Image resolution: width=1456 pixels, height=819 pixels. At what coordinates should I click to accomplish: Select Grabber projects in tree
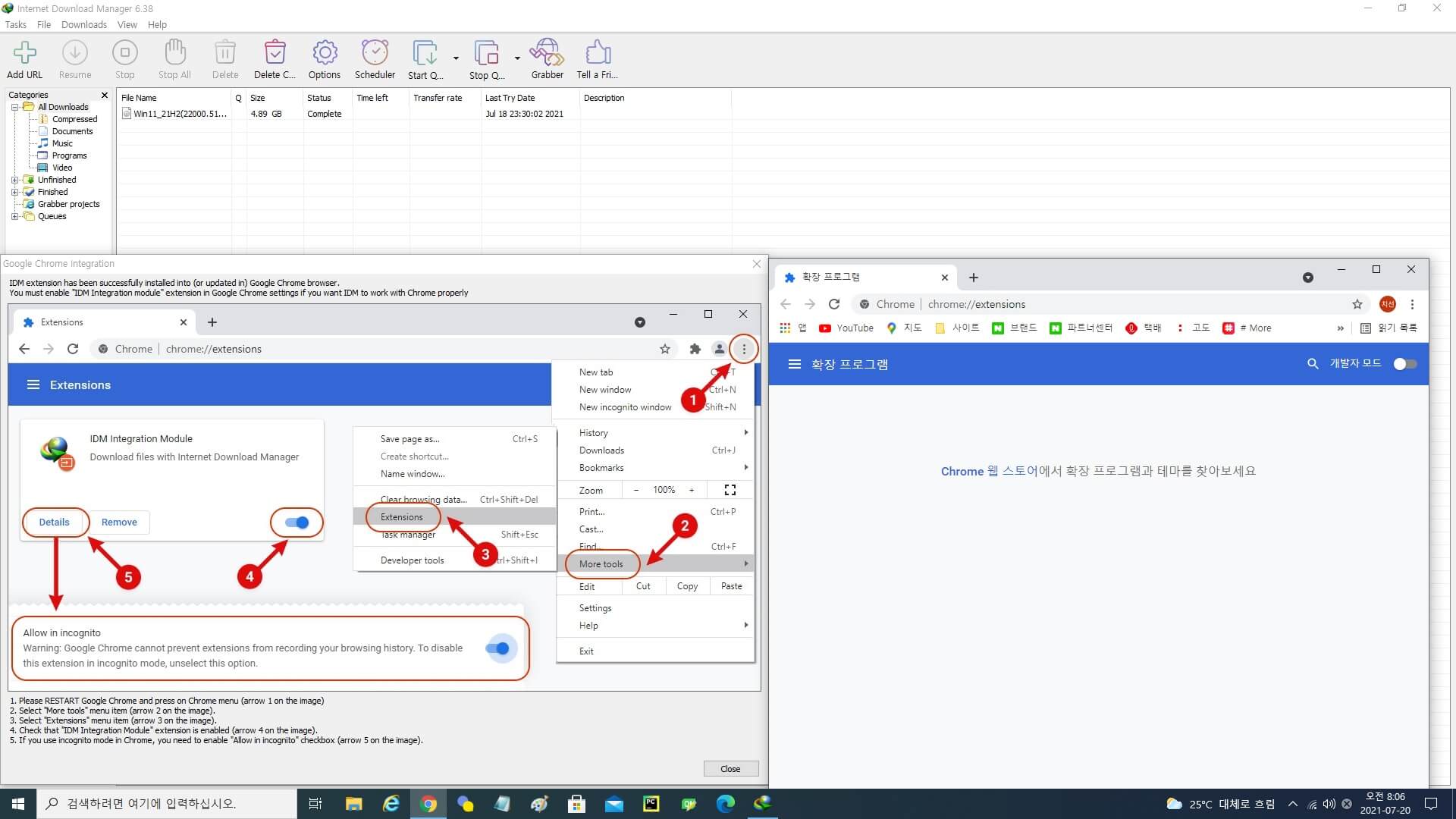pos(68,204)
